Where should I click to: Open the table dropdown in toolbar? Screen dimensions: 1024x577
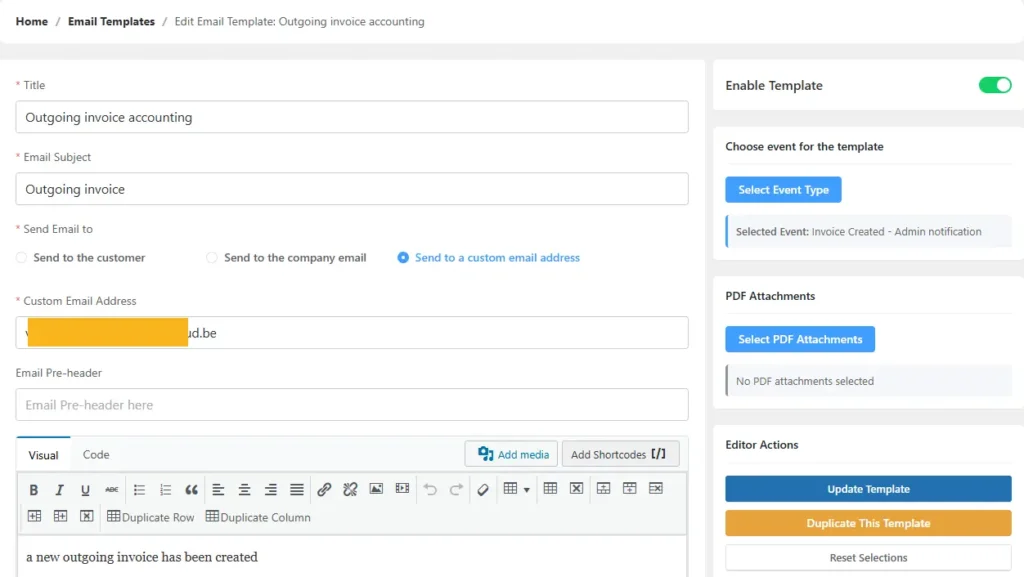[516, 490]
